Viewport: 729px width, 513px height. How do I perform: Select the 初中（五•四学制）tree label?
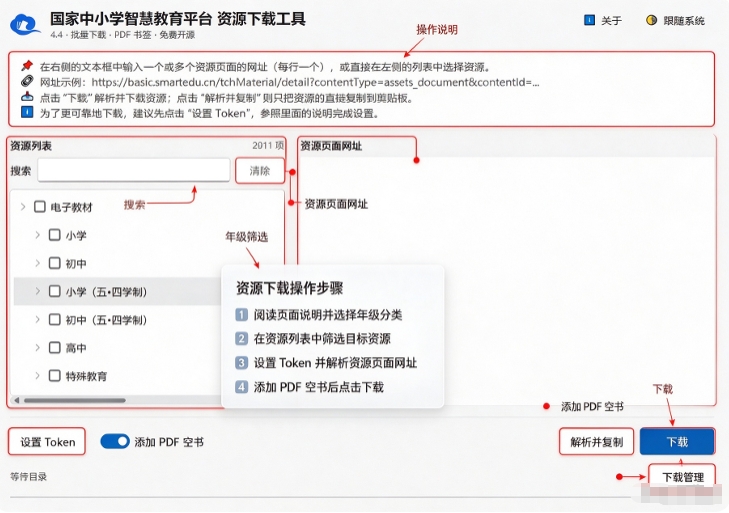coord(106,320)
